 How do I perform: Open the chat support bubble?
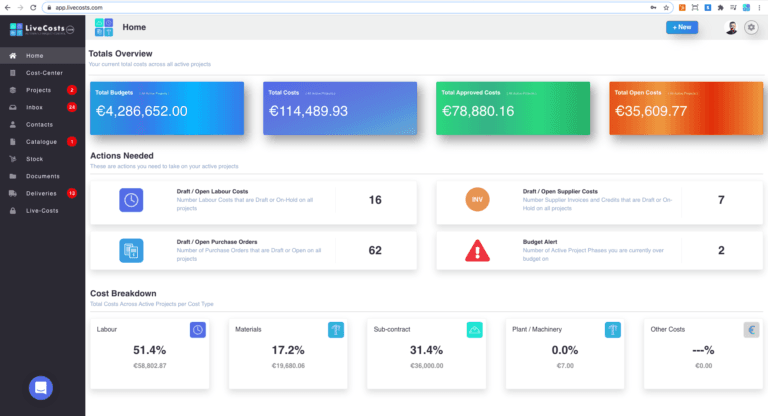coord(41,387)
